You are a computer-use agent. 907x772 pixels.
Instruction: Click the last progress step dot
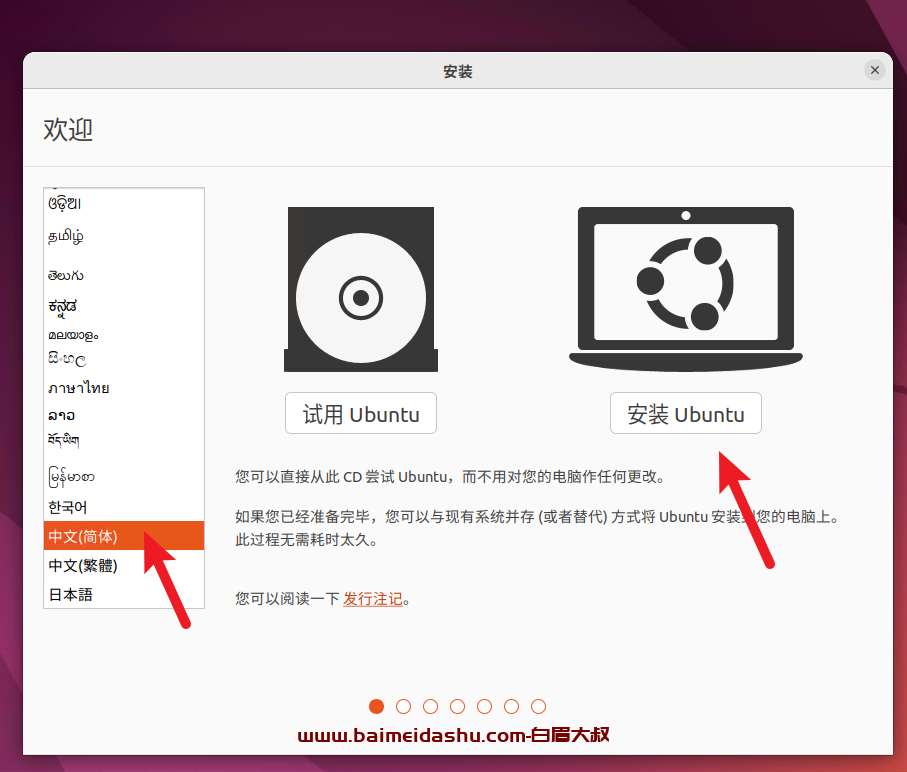point(538,706)
